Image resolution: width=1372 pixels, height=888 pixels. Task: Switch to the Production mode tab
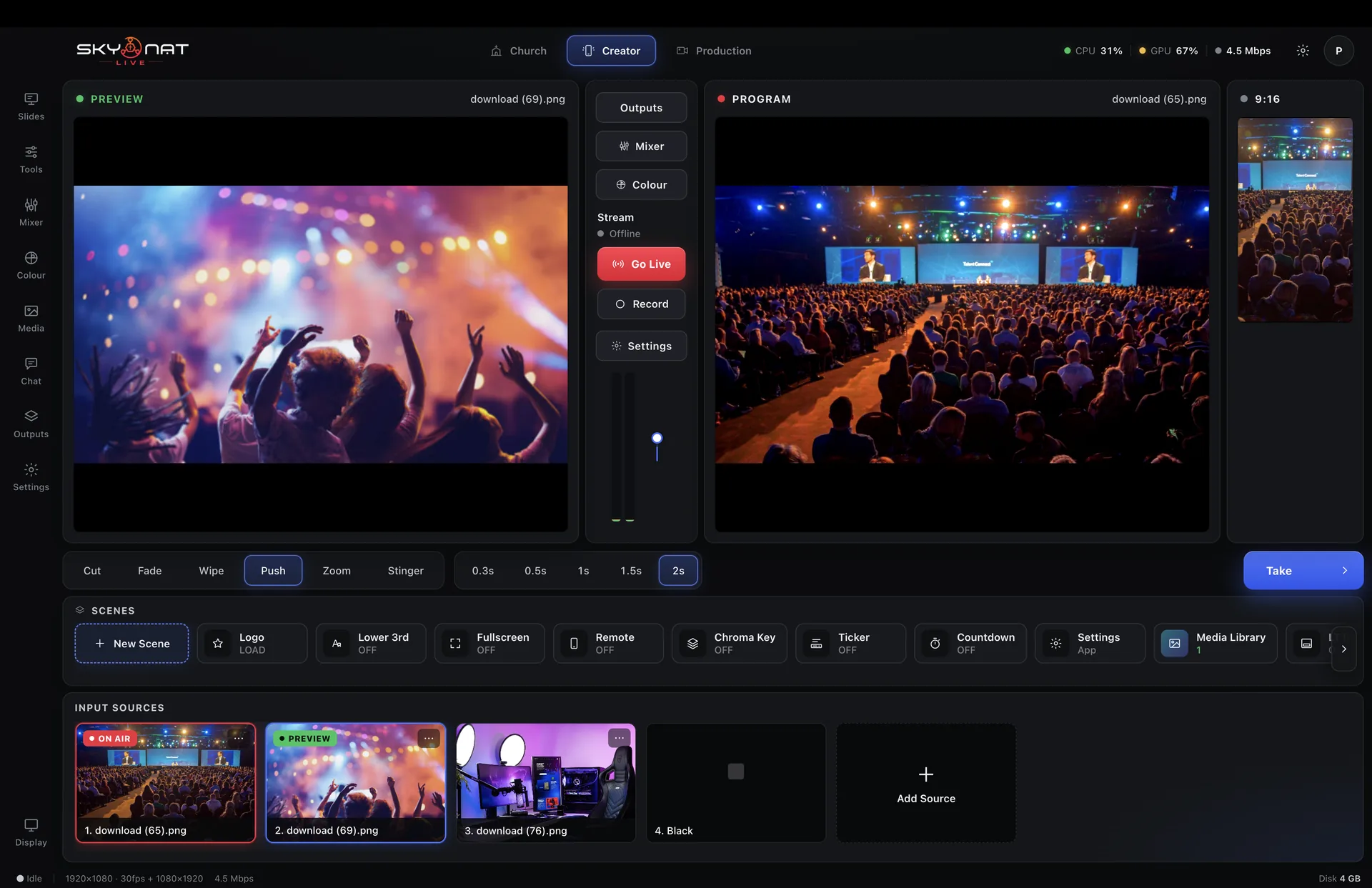pos(714,51)
